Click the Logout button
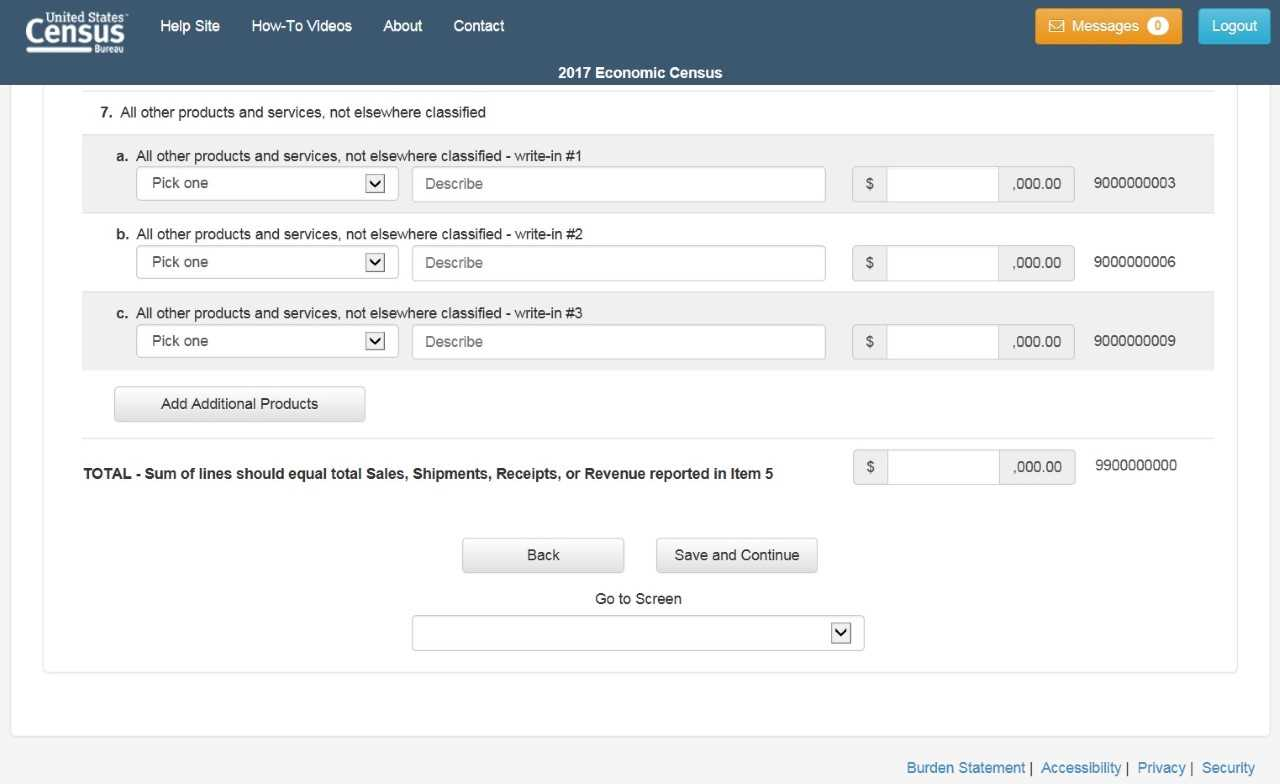The image size is (1280, 784). point(1234,27)
